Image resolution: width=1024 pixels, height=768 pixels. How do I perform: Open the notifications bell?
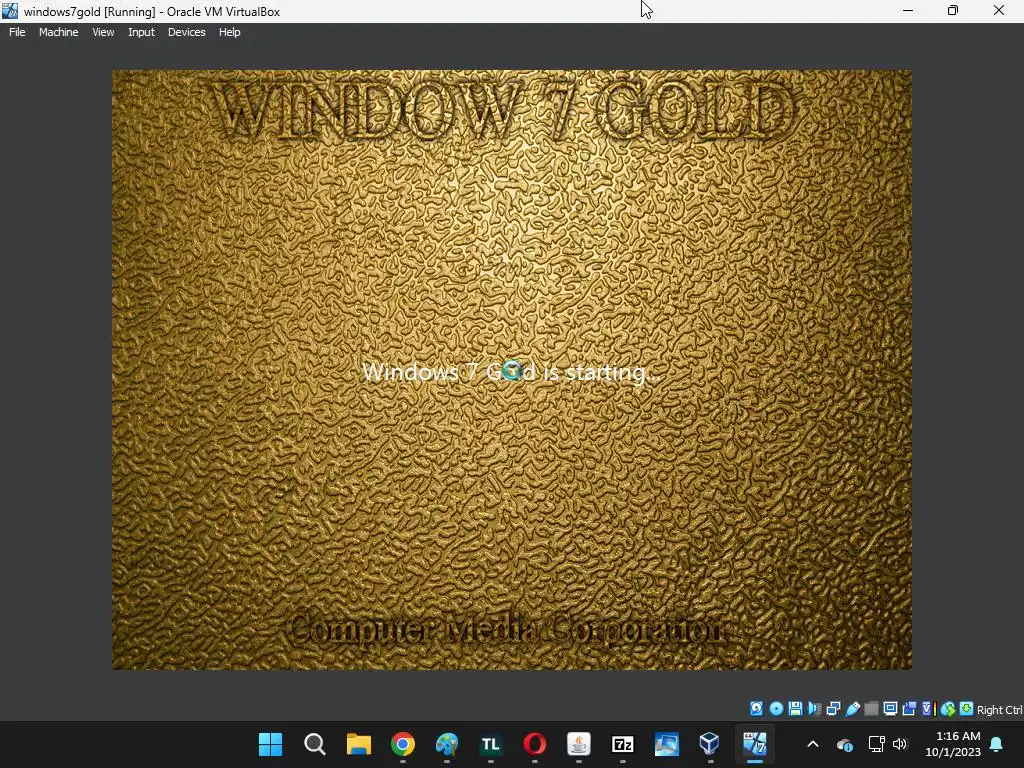pyautogui.click(x=997, y=744)
